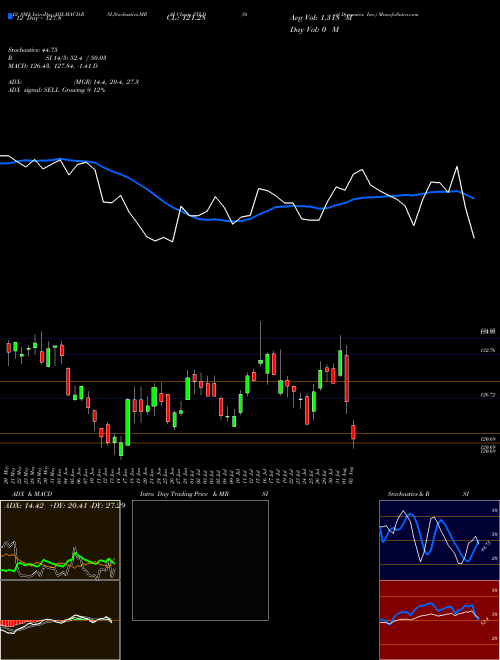
Task: Click the ADX indicator chart with green line
Action: 60,540
